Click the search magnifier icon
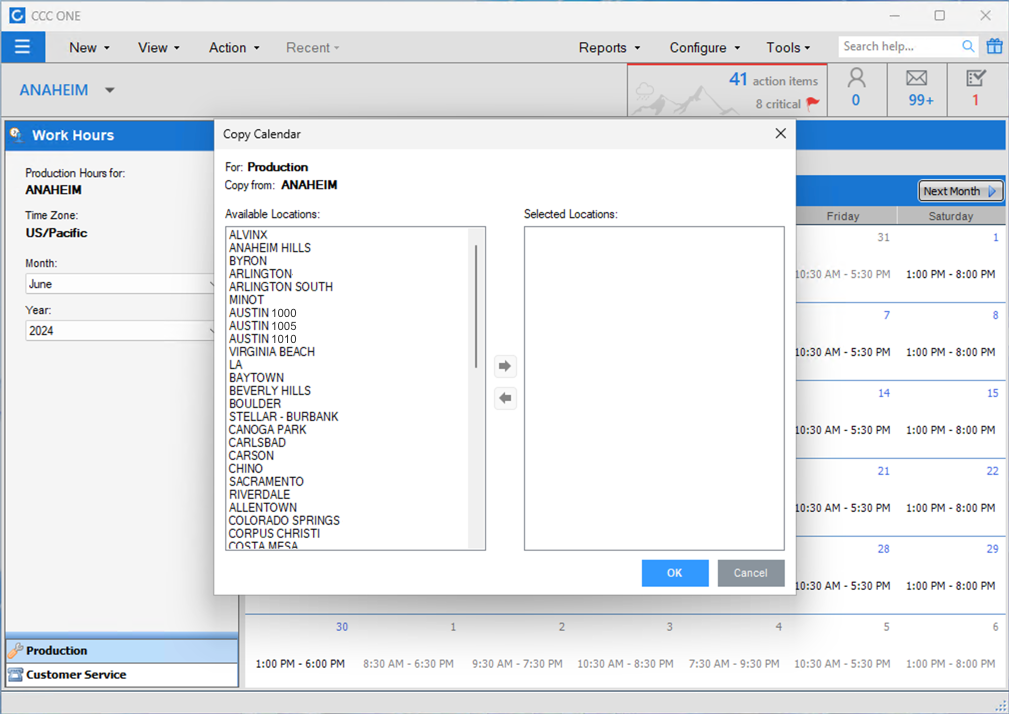This screenshot has width=1009, height=714. coord(968,46)
